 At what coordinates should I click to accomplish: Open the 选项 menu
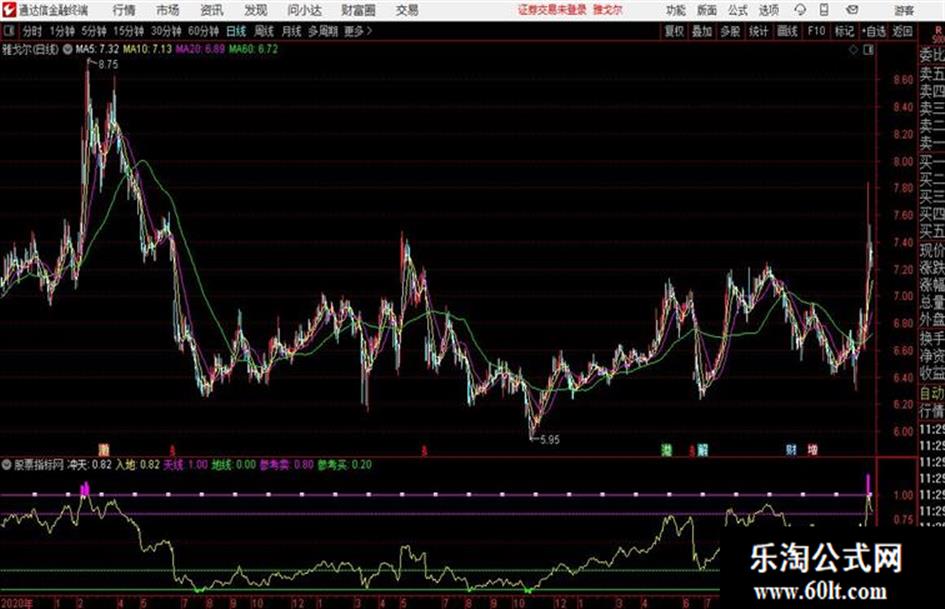pos(769,10)
